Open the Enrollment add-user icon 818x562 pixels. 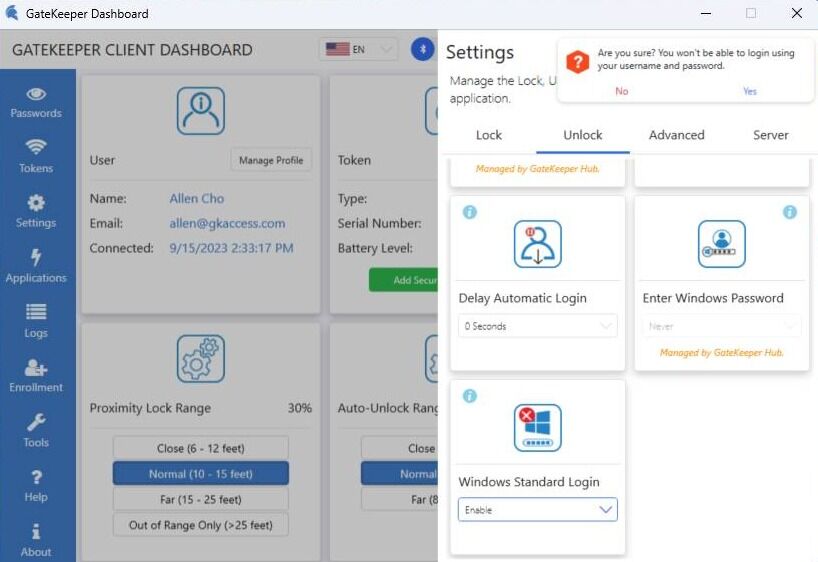[x=36, y=367]
